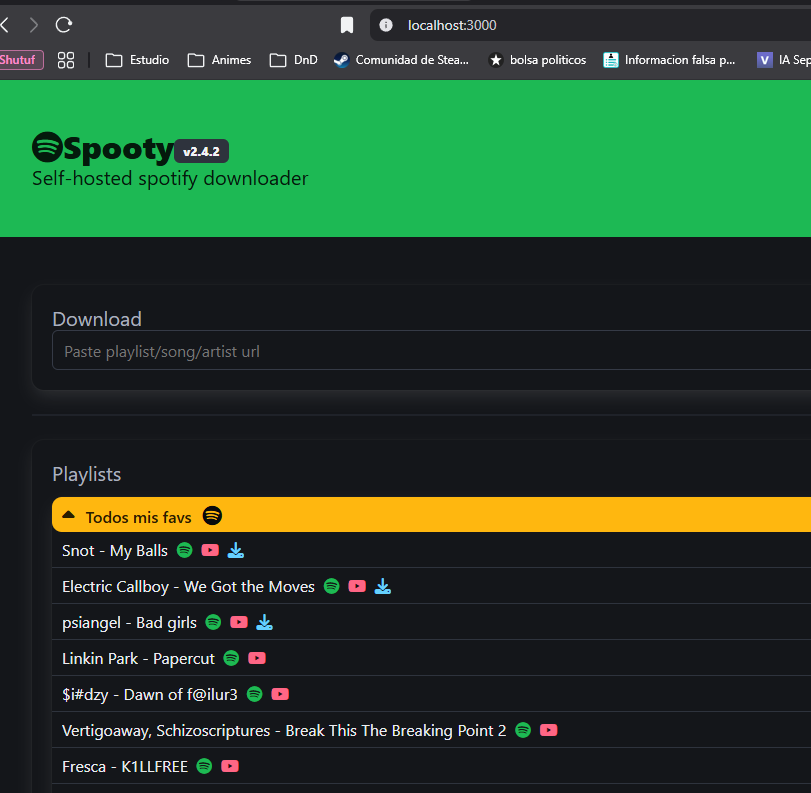This screenshot has height=793, width=811.
Task: Open the Shutuf bookmark
Action: tap(20, 60)
